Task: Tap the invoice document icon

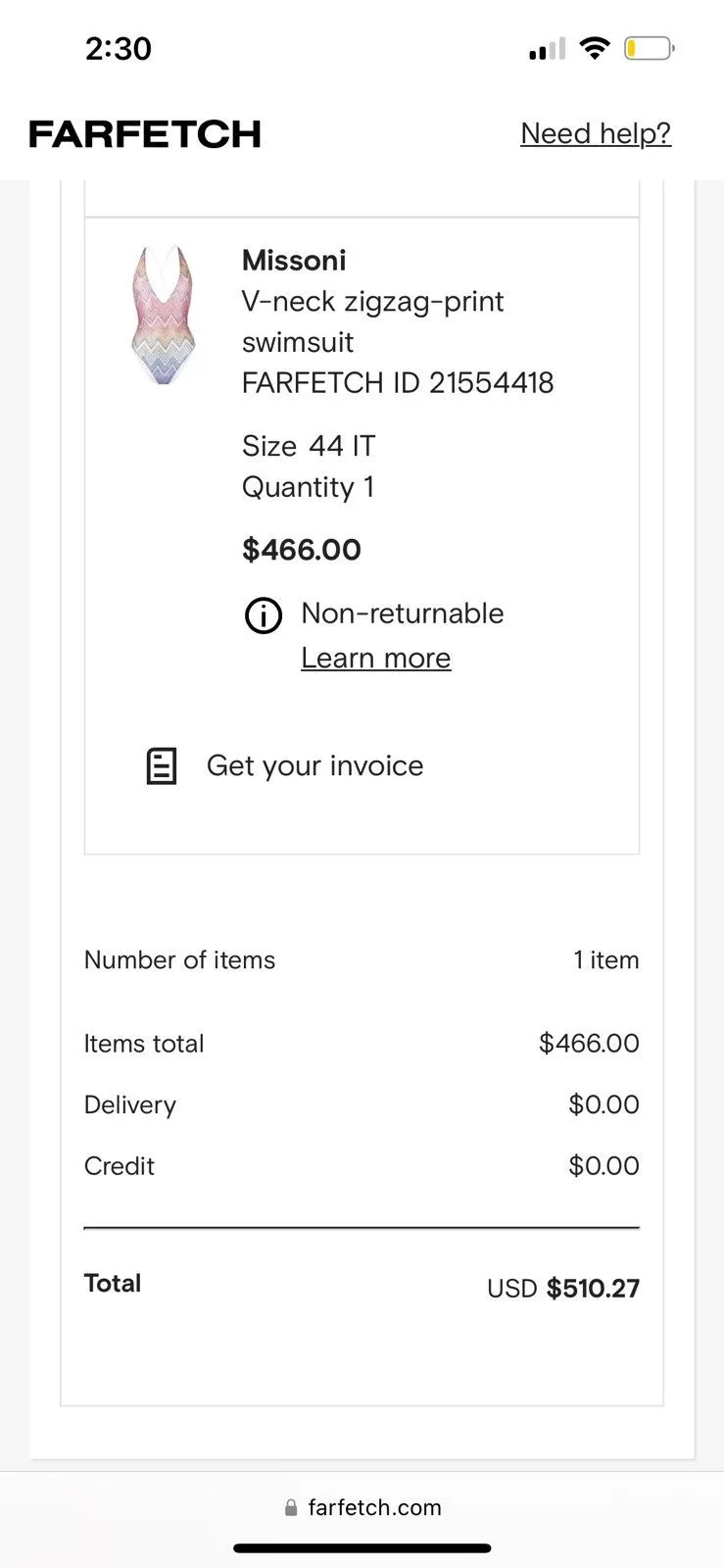Action: tap(162, 766)
